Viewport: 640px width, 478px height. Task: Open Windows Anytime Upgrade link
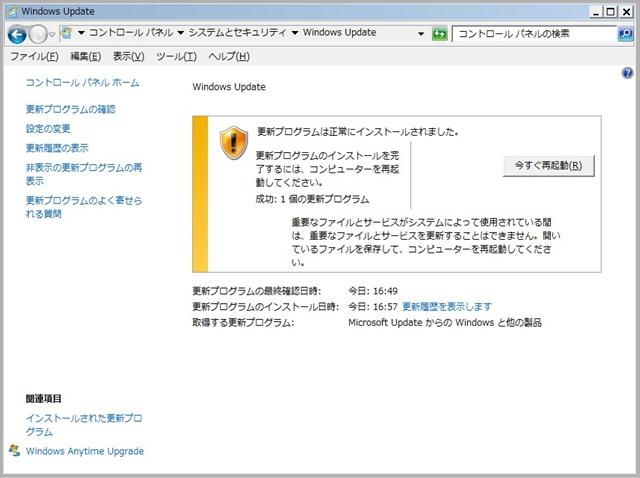85,451
